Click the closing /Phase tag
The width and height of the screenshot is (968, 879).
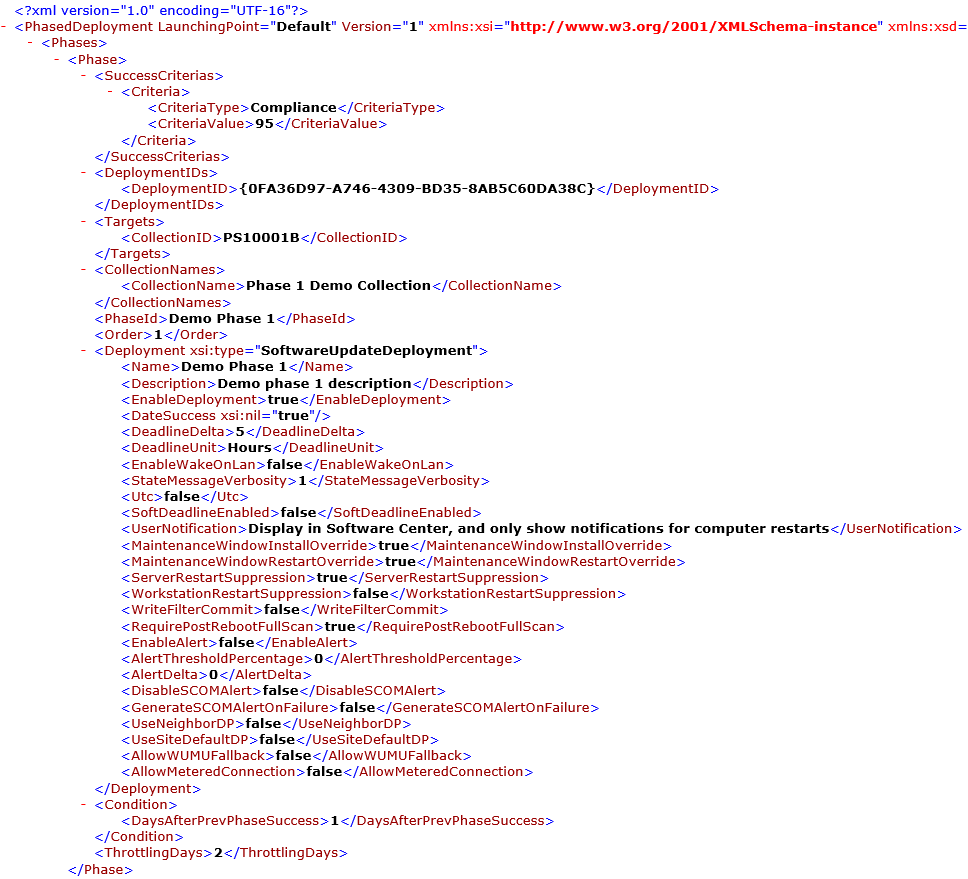(x=100, y=869)
